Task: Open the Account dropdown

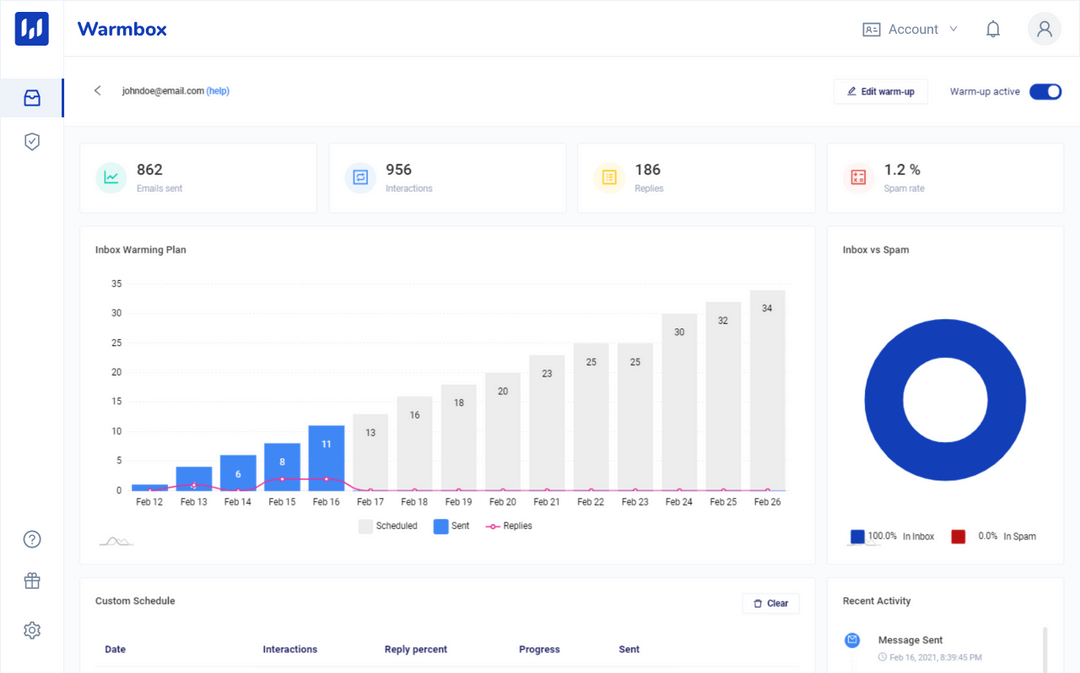Action: pos(910,29)
